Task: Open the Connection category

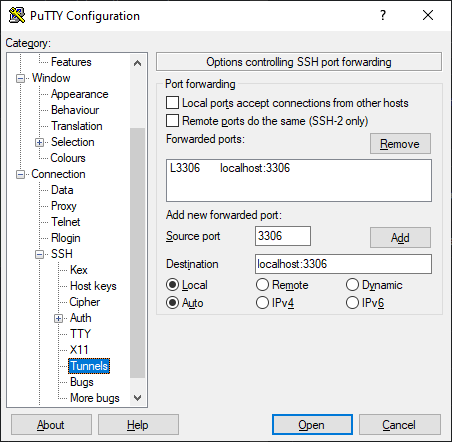Action: 58,174
